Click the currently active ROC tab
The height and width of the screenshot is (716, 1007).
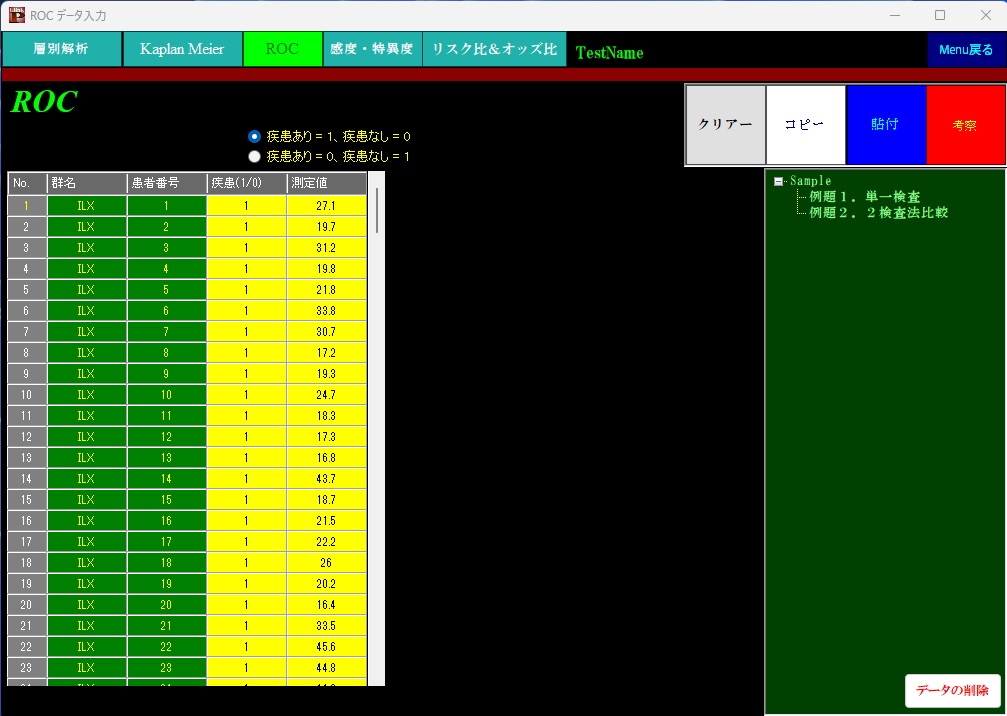coord(282,48)
